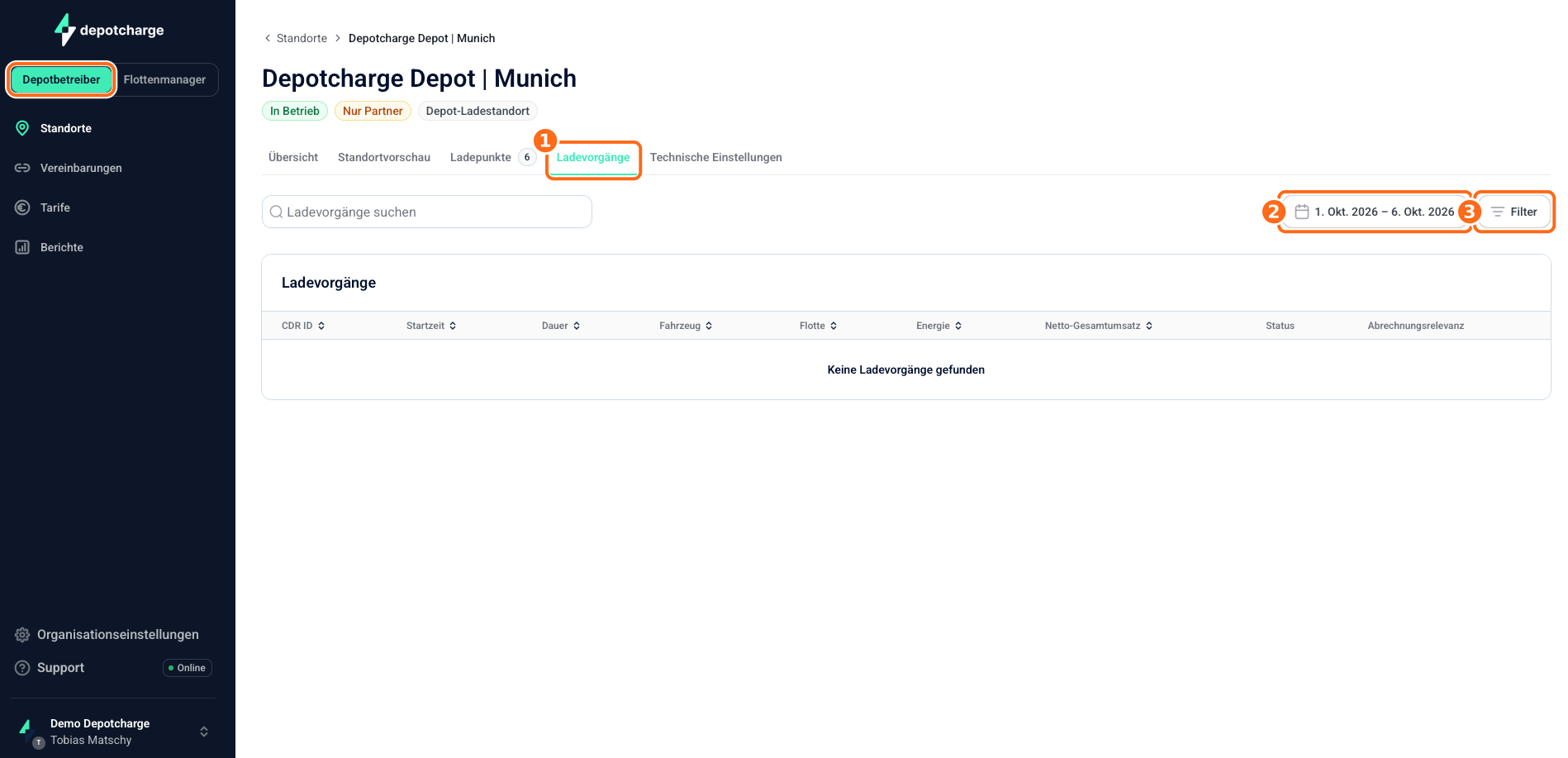Click the In Betrieb status badge
1568x758 pixels.
[x=295, y=111]
